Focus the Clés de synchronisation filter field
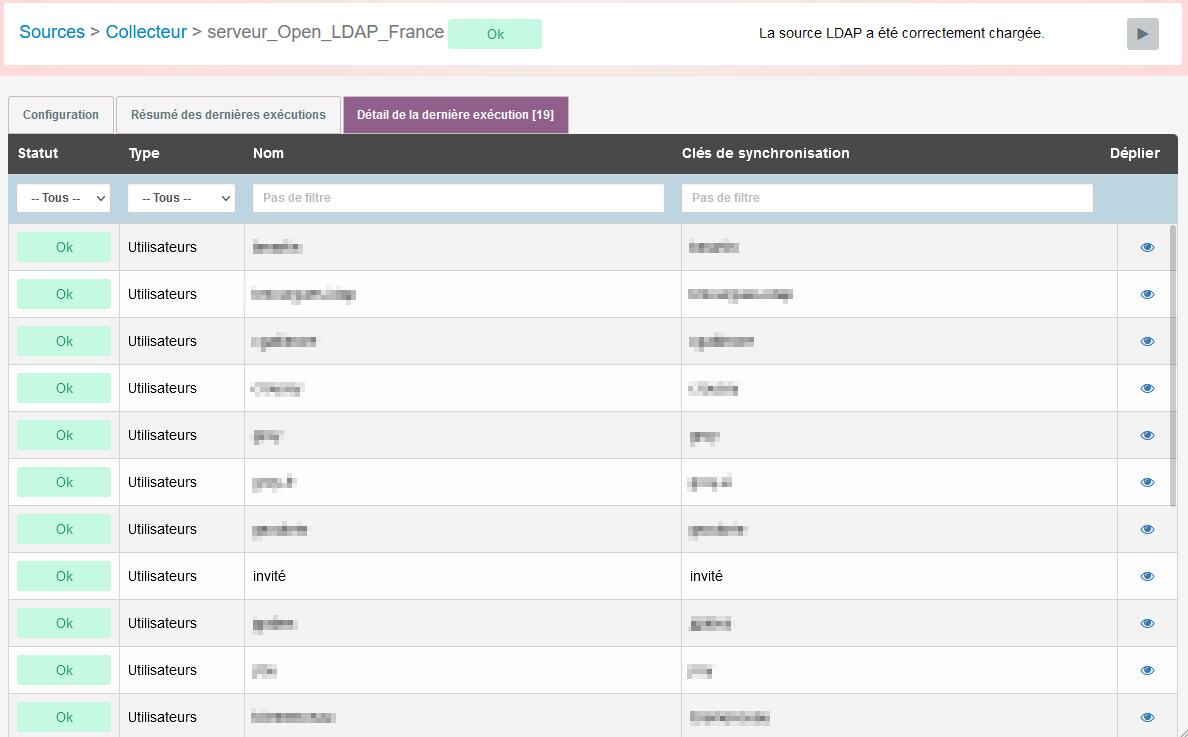This screenshot has height=737, width=1188. point(887,198)
